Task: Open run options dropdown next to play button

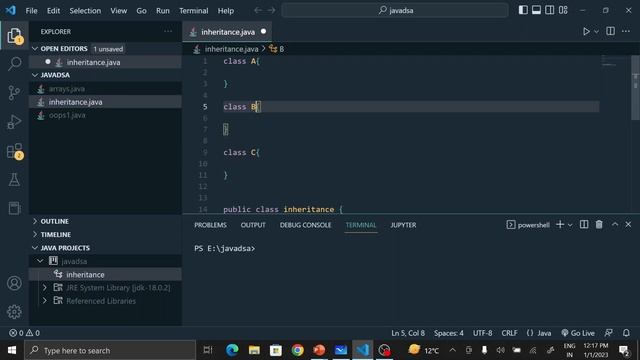Action: [596, 31]
